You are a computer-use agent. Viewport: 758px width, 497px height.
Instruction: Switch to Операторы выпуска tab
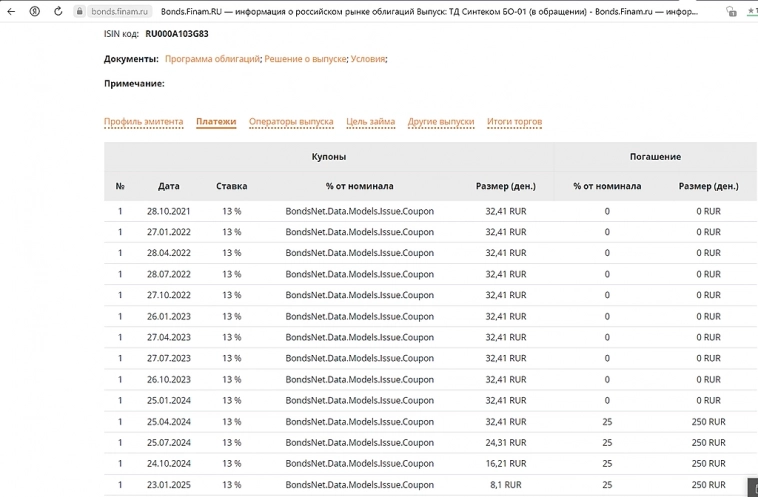tap(291, 122)
